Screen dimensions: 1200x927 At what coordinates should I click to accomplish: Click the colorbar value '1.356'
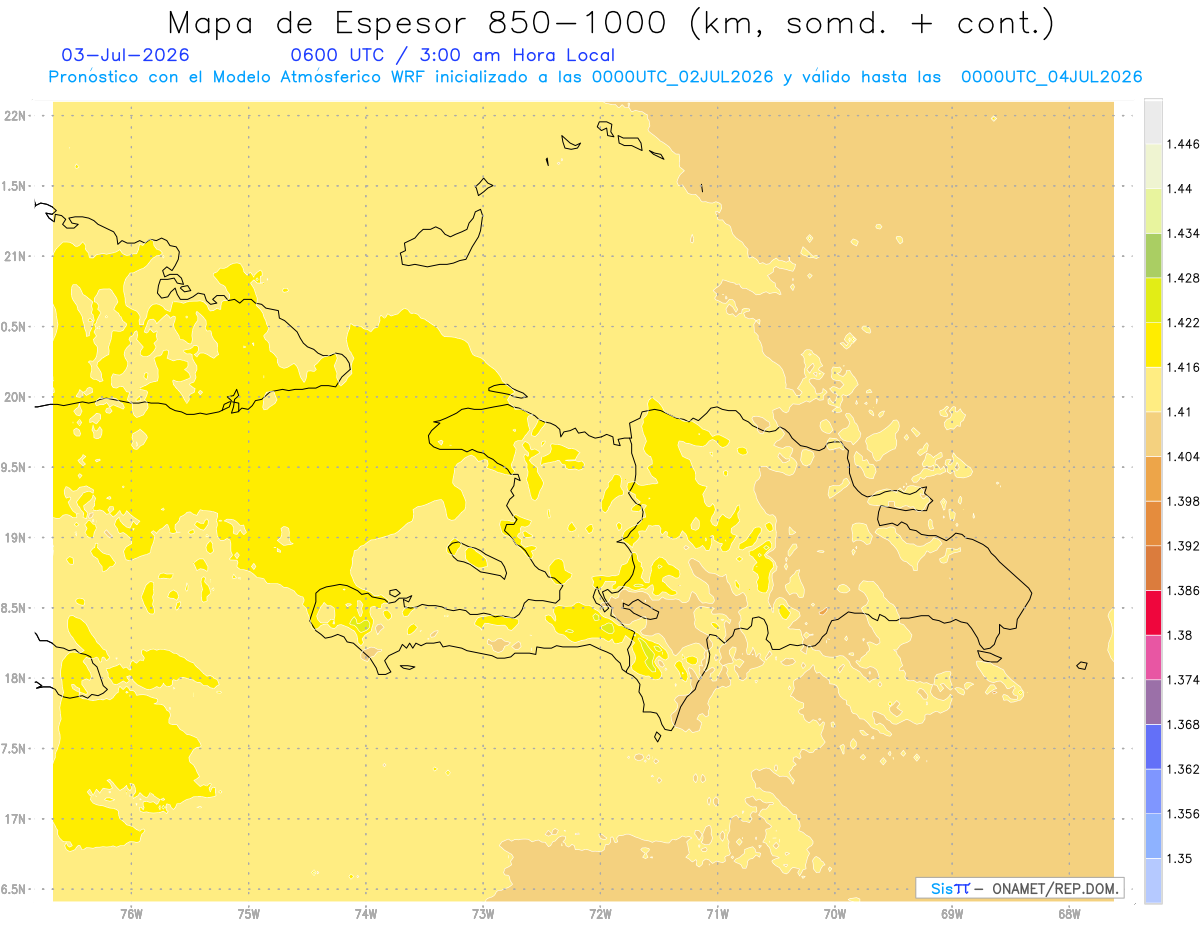(x=1182, y=813)
